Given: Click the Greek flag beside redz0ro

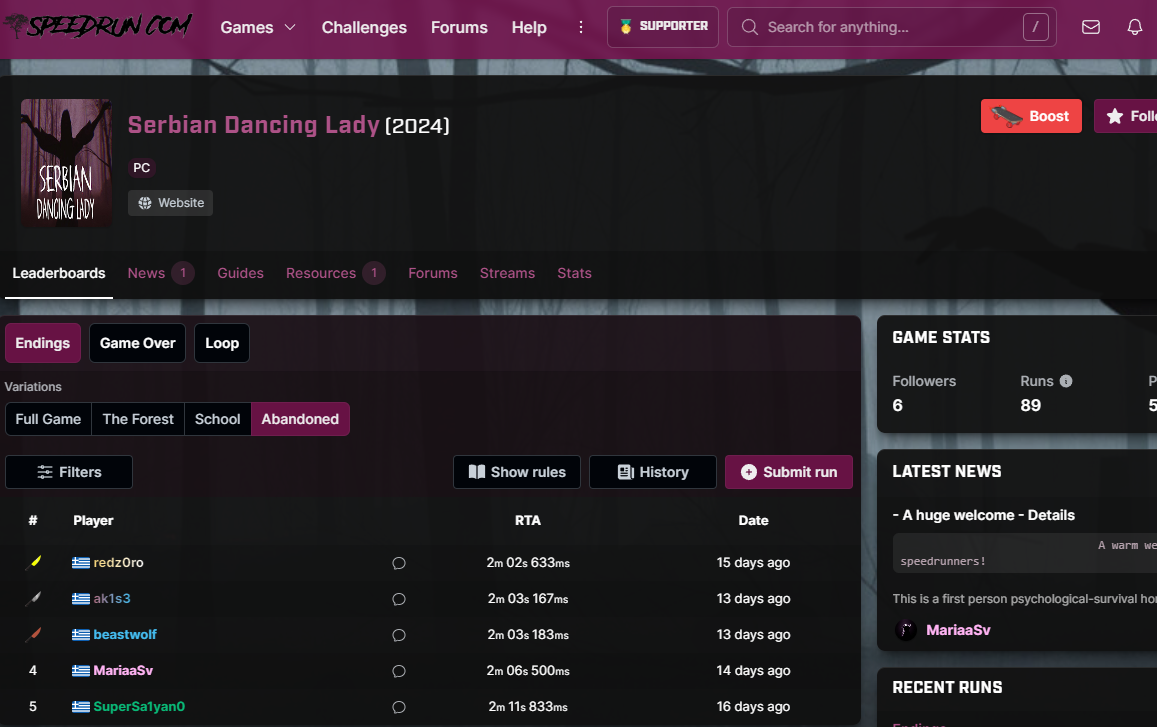Looking at the screenshot, I should (80, 562).
